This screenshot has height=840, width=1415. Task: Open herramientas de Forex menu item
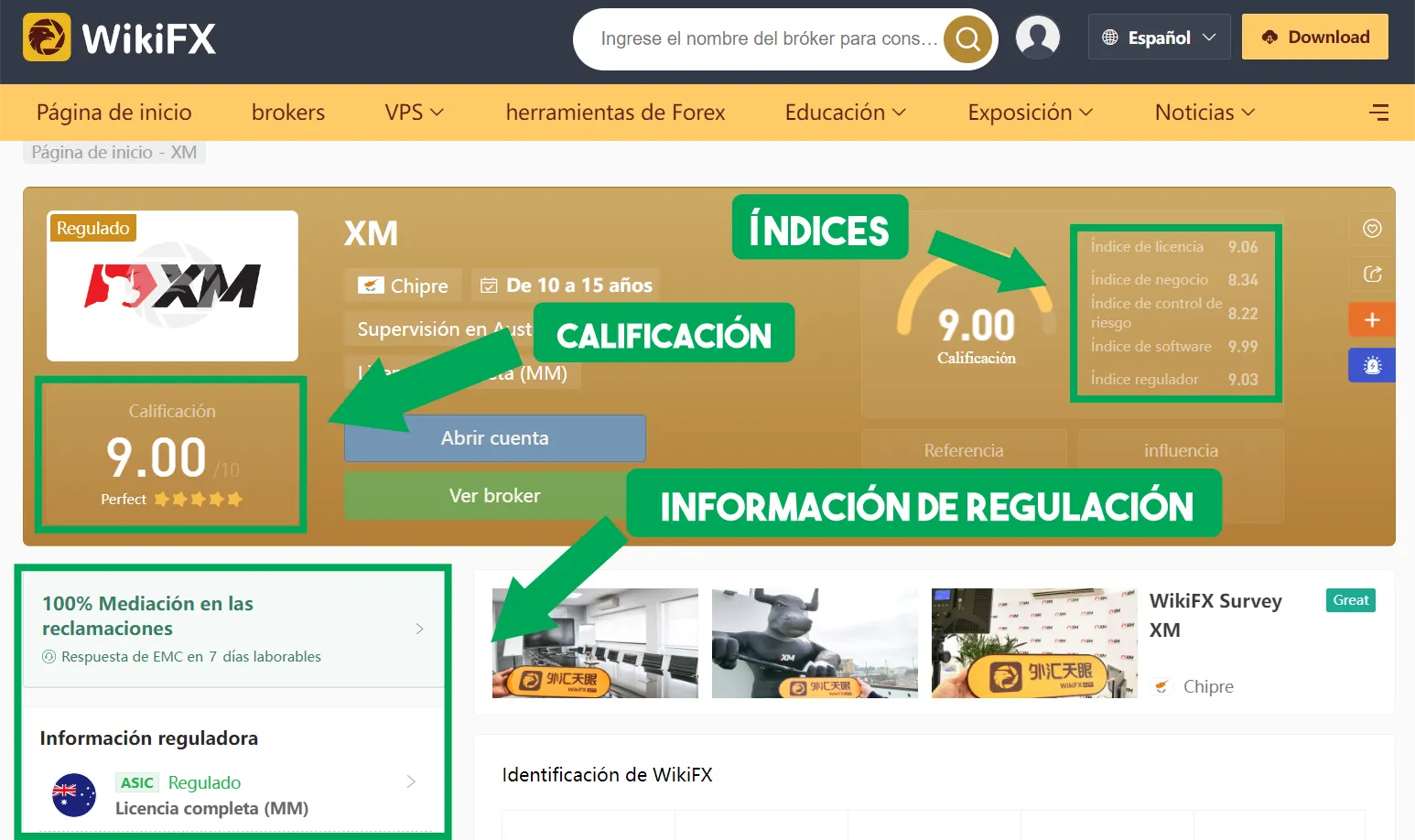click(x=615, y=113)
